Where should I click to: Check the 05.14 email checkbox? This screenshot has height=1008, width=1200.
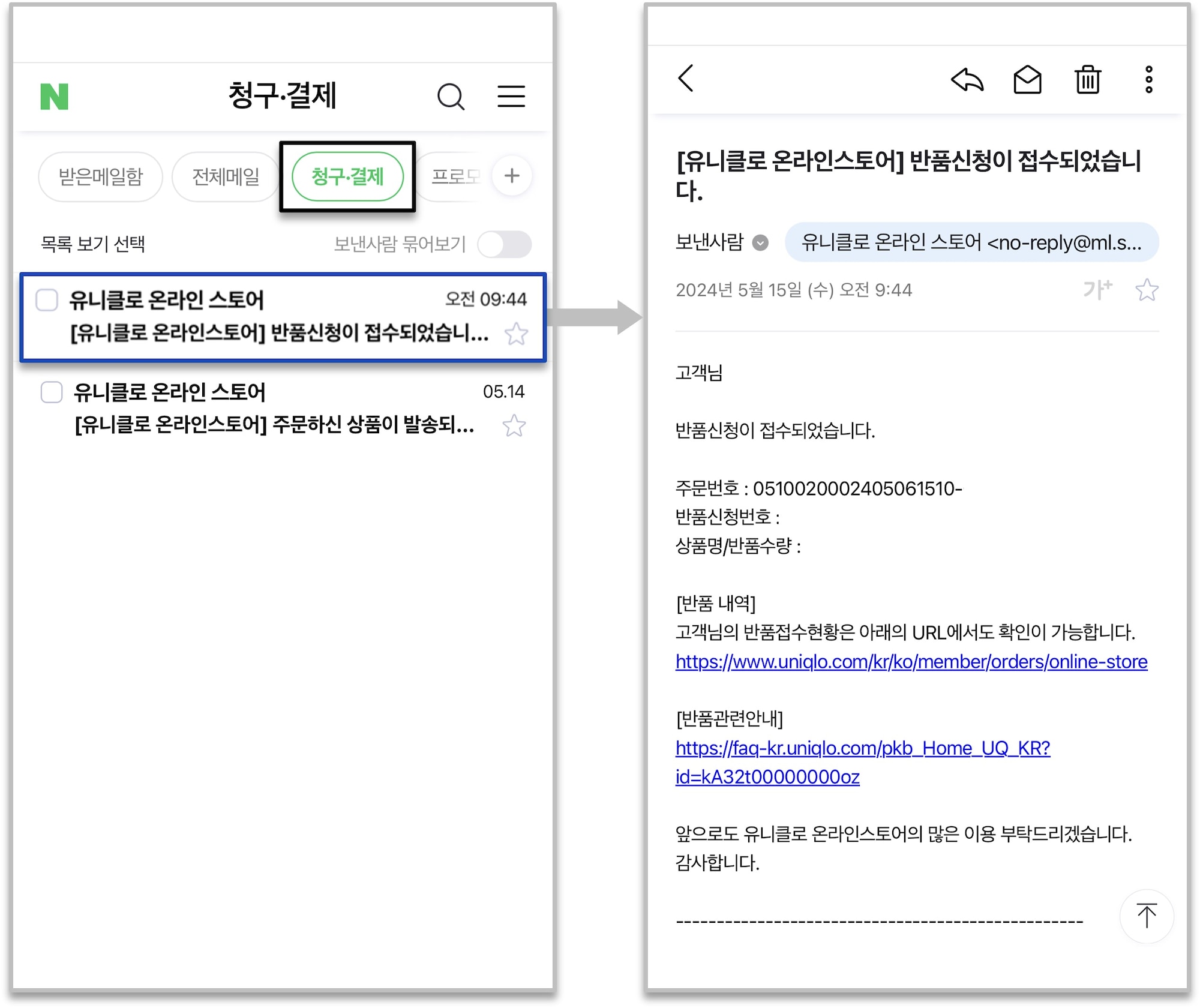point(52,392)
